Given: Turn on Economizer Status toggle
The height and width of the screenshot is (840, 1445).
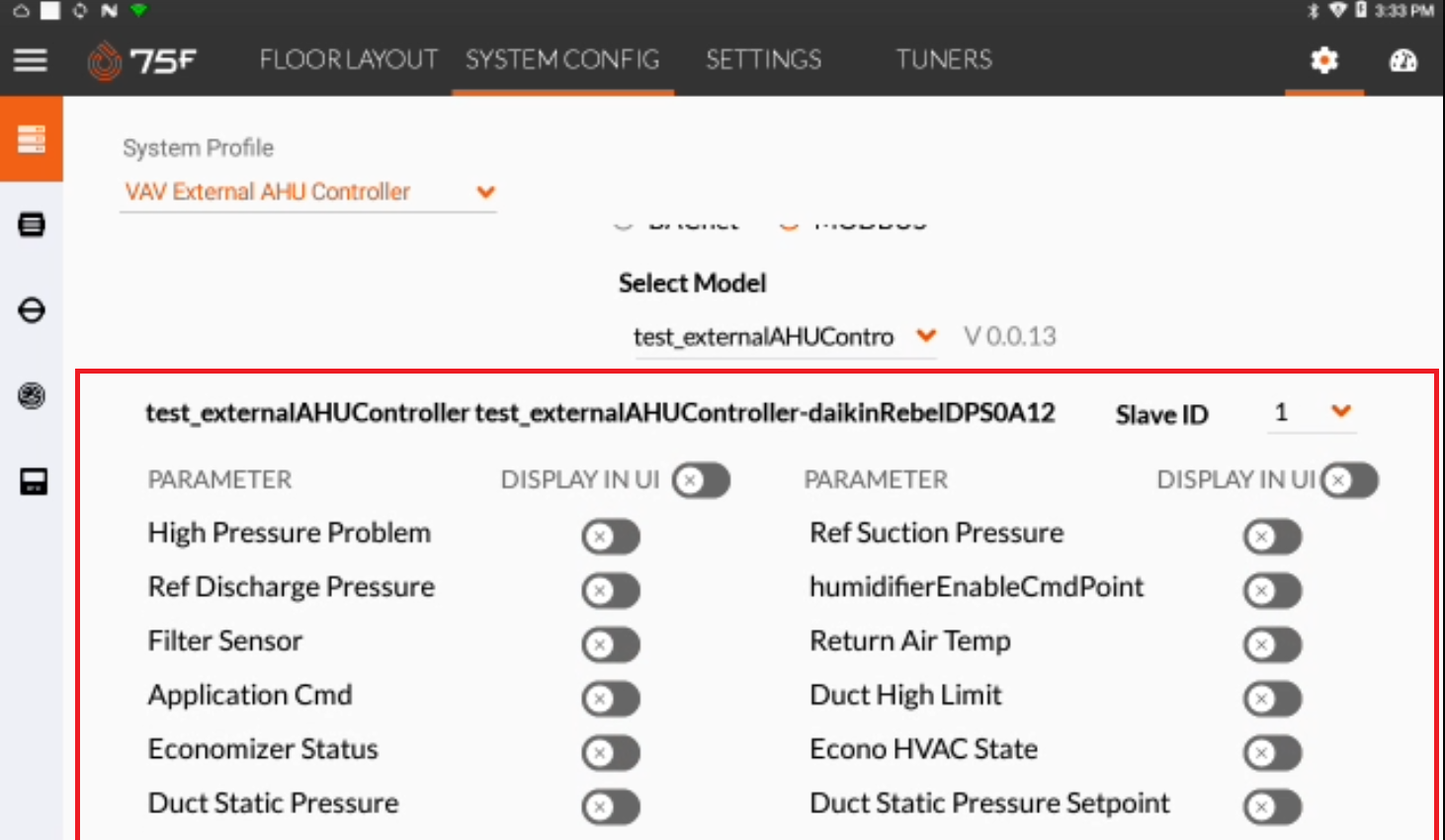Looking at the screenshot, I should pyautogui.click(x=611, y=752).
